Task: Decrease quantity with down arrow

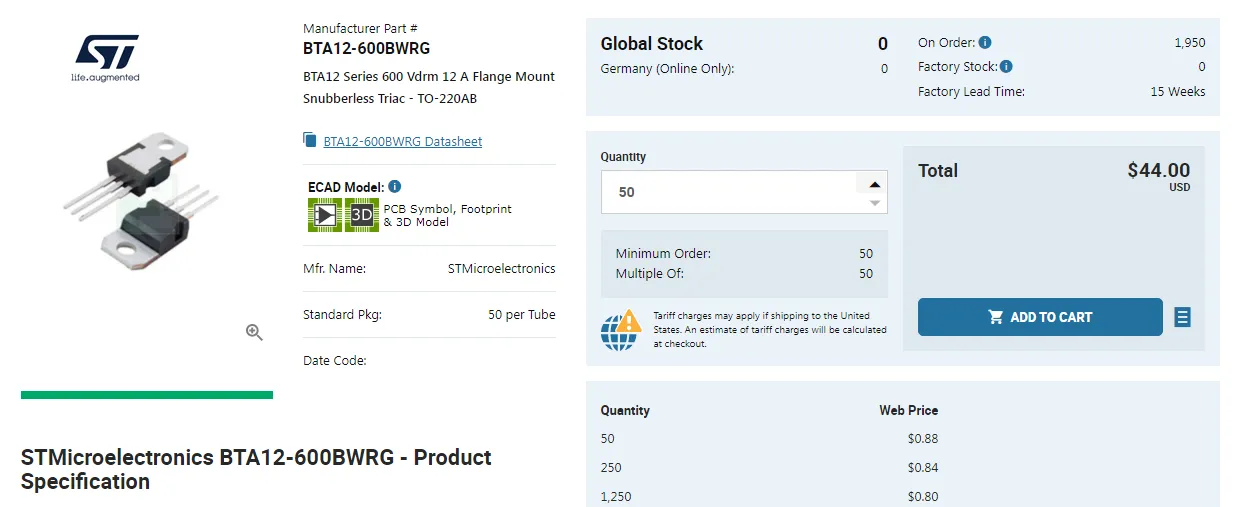Action: tap(875, 203)
